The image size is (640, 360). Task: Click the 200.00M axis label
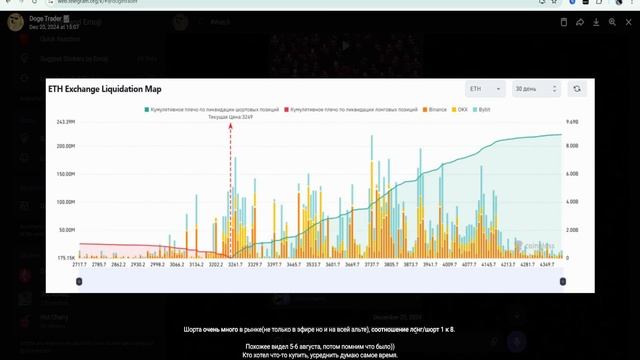coord(66,146)
